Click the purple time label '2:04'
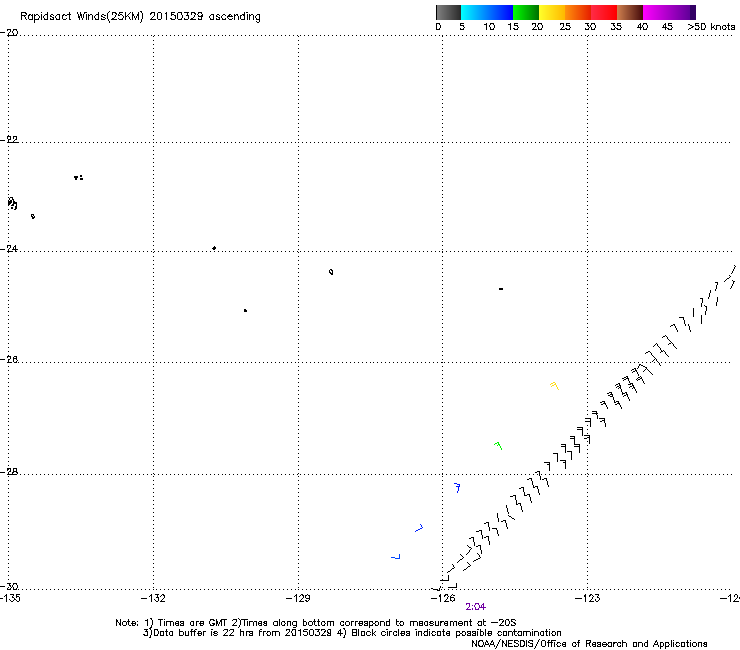 475,607
